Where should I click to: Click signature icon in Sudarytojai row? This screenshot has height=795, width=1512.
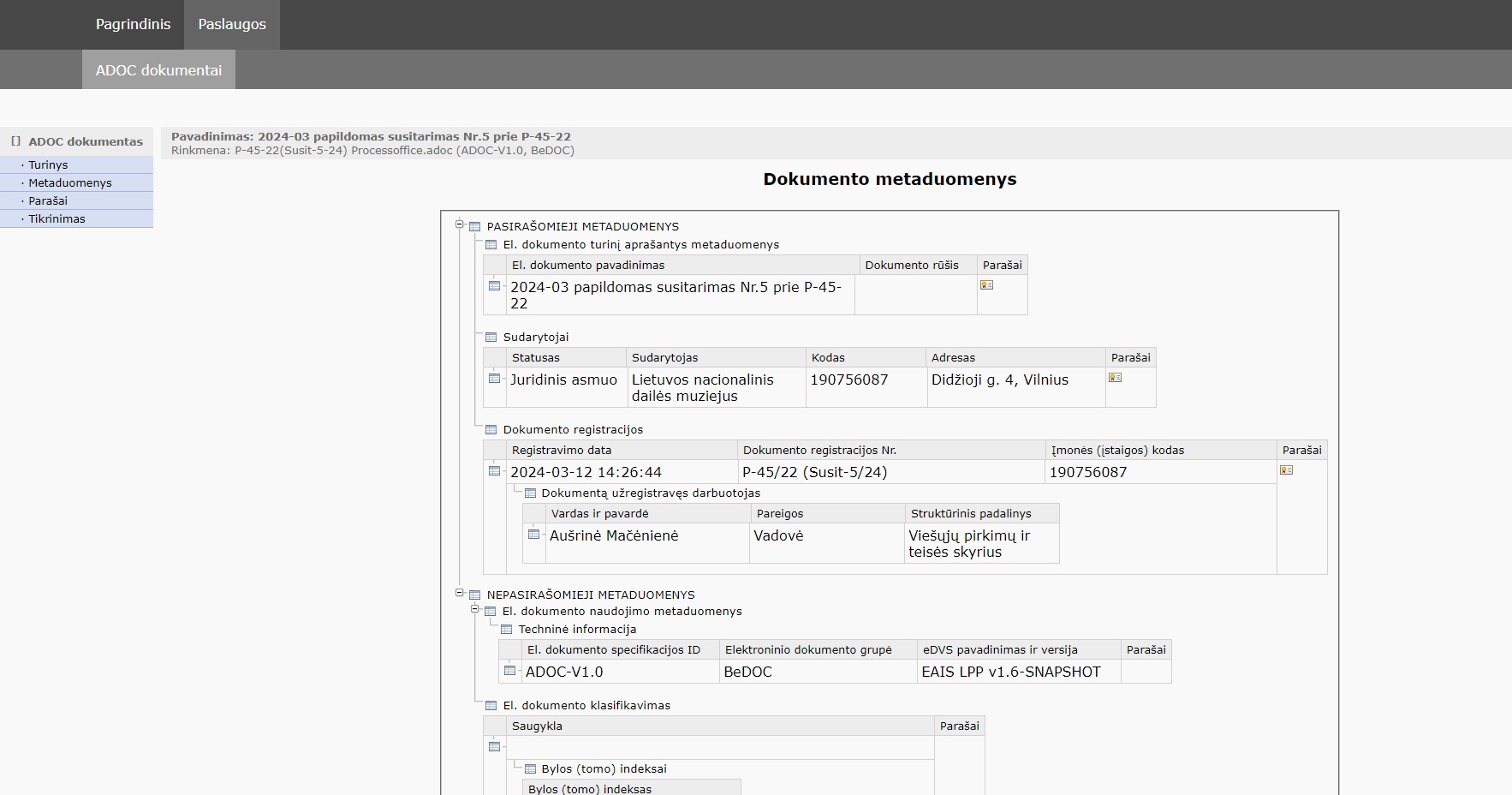[x=1115, y=378]
